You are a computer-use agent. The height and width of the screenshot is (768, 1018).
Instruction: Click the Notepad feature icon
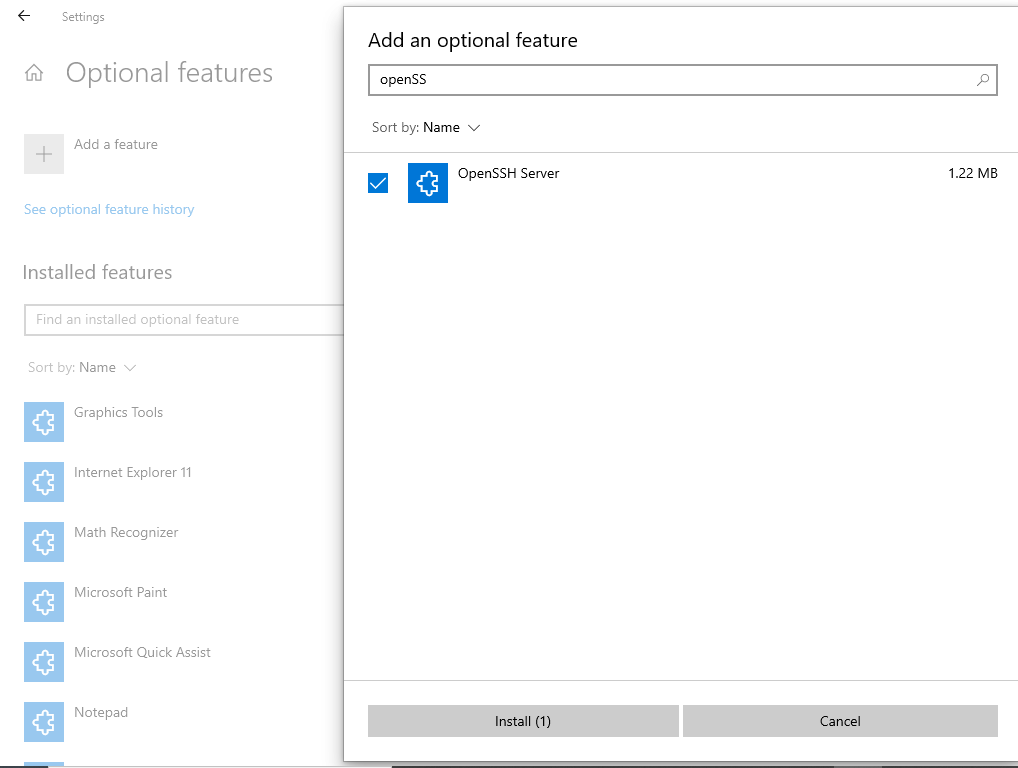[x=44, y=722]
